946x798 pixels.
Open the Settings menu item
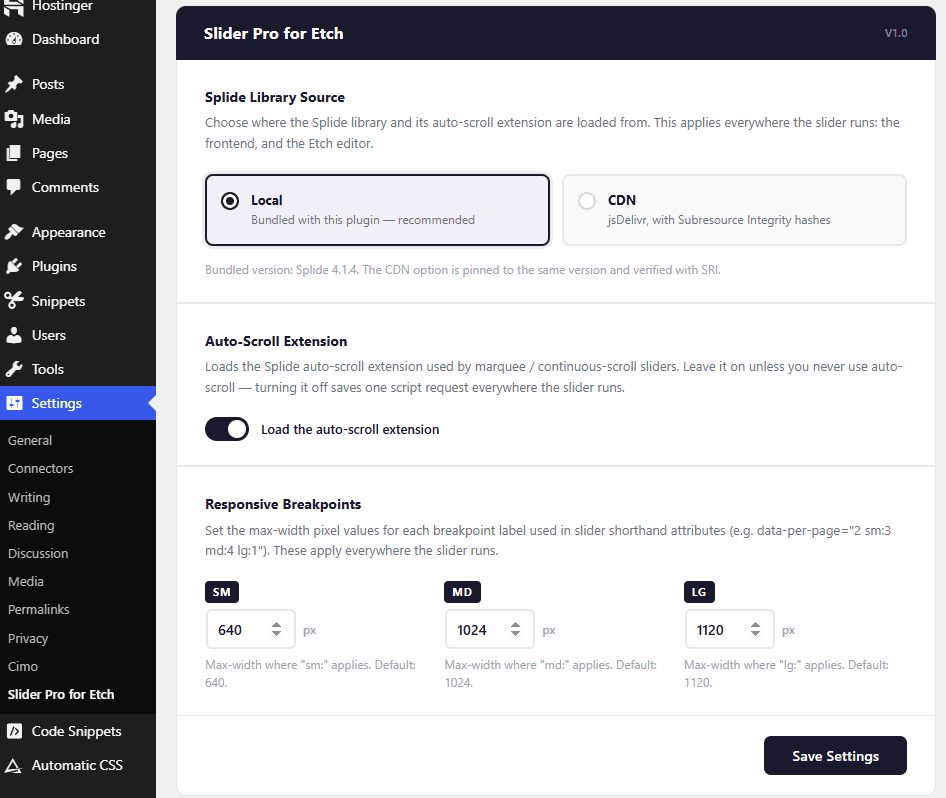pos(78,403)
